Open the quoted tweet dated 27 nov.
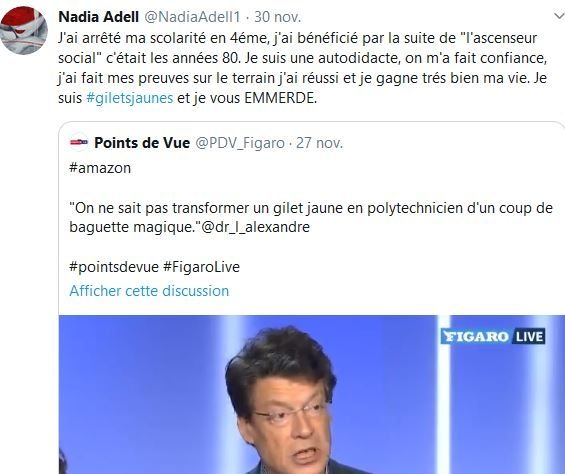 319,143
